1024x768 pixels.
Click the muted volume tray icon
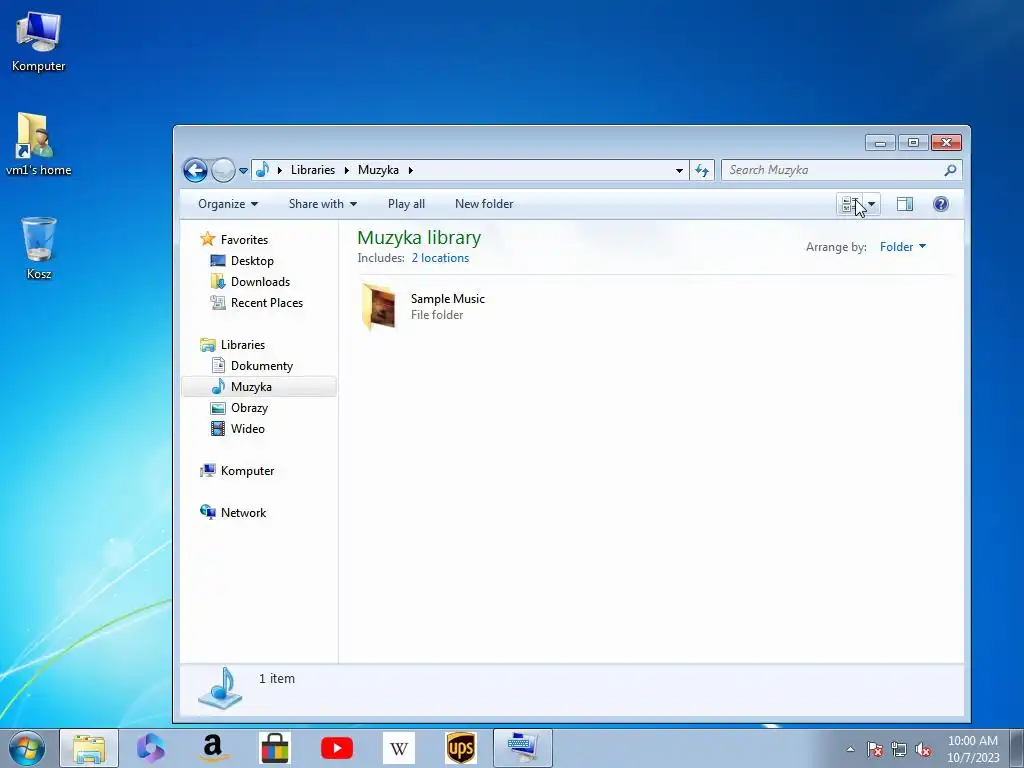[923, 749]
